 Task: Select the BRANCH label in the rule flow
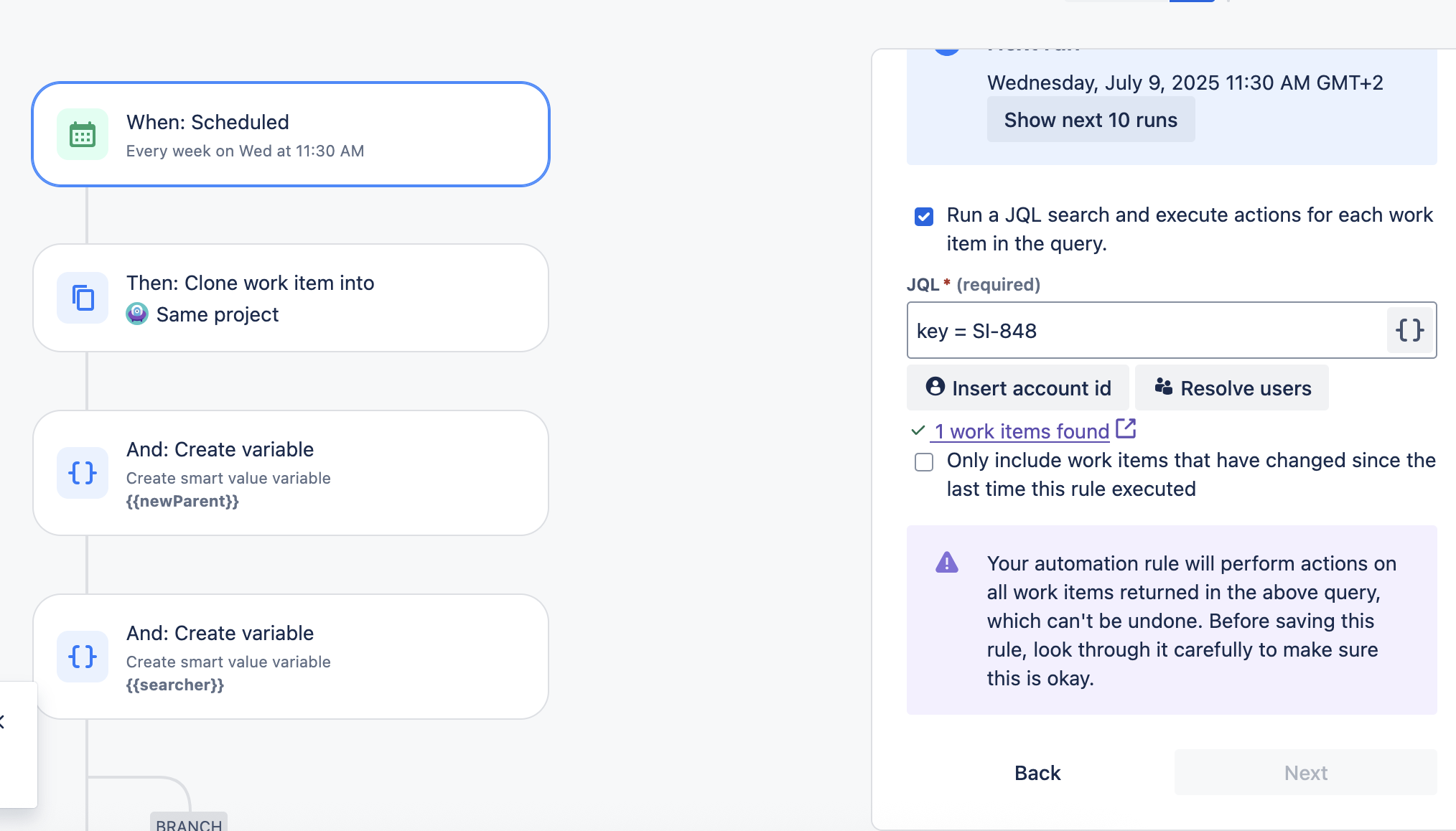point(189,824)
